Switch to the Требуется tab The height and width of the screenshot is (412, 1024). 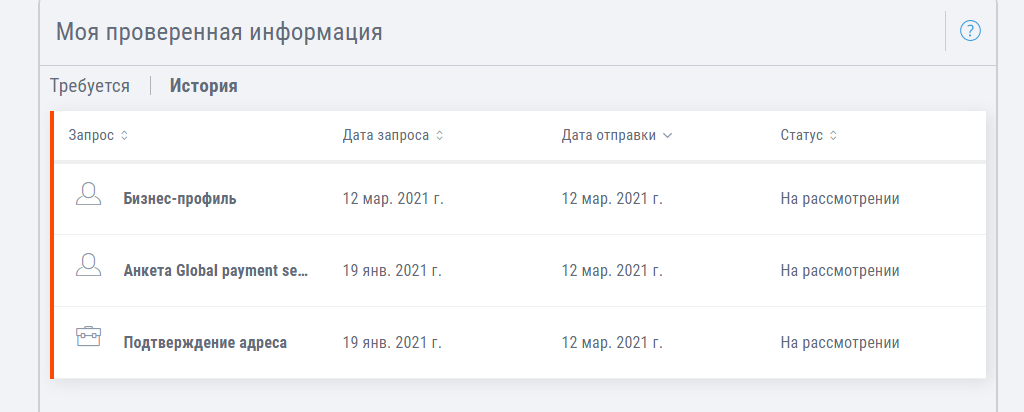pyautogui.click(x=90, y=86)
